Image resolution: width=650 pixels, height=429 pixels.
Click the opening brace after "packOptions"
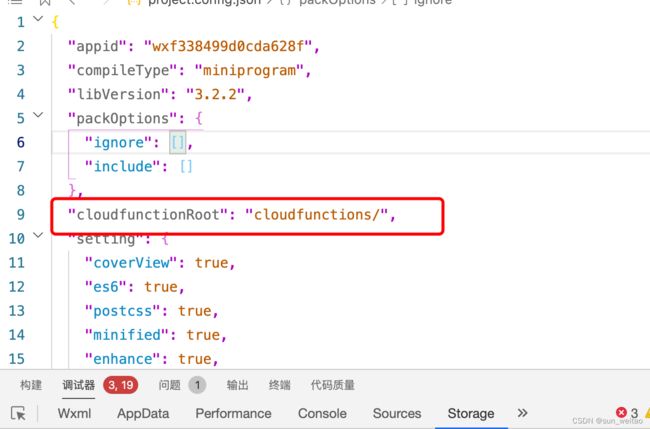pyautogui.click(x=199, y=119)
